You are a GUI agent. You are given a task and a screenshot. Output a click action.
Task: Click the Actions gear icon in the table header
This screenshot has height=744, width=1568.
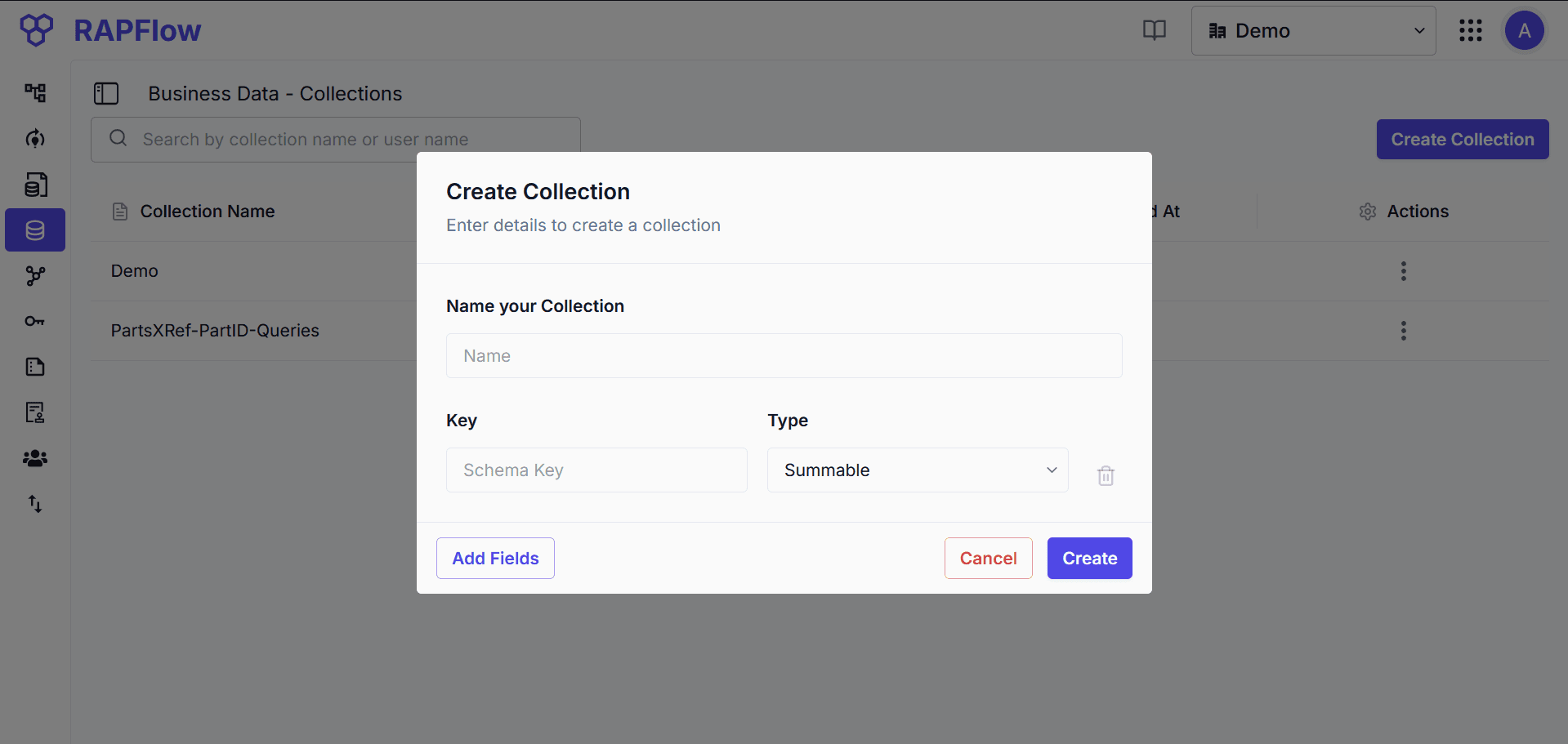pyautogui.click(x=1368, y=212)
